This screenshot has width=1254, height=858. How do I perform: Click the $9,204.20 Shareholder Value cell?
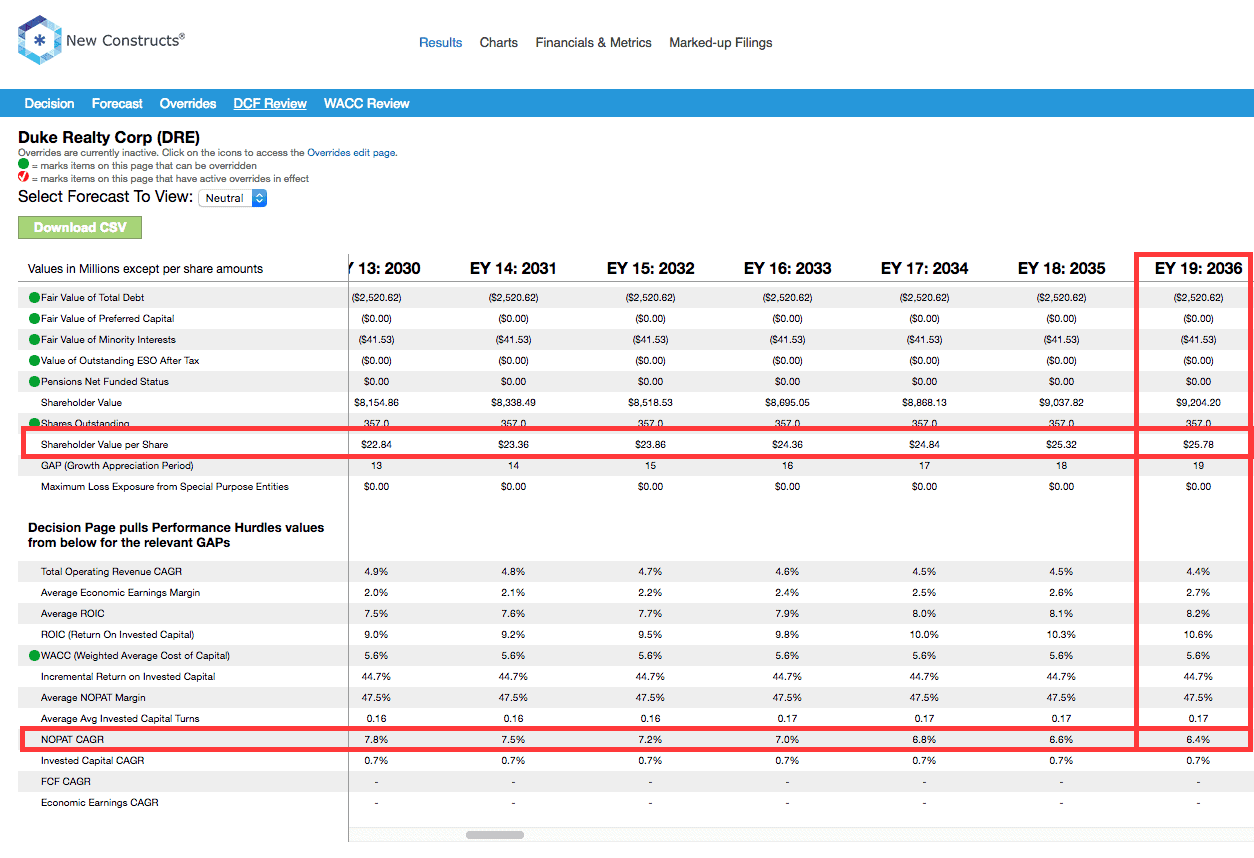pyautogui.click(x=1198, y=402)
